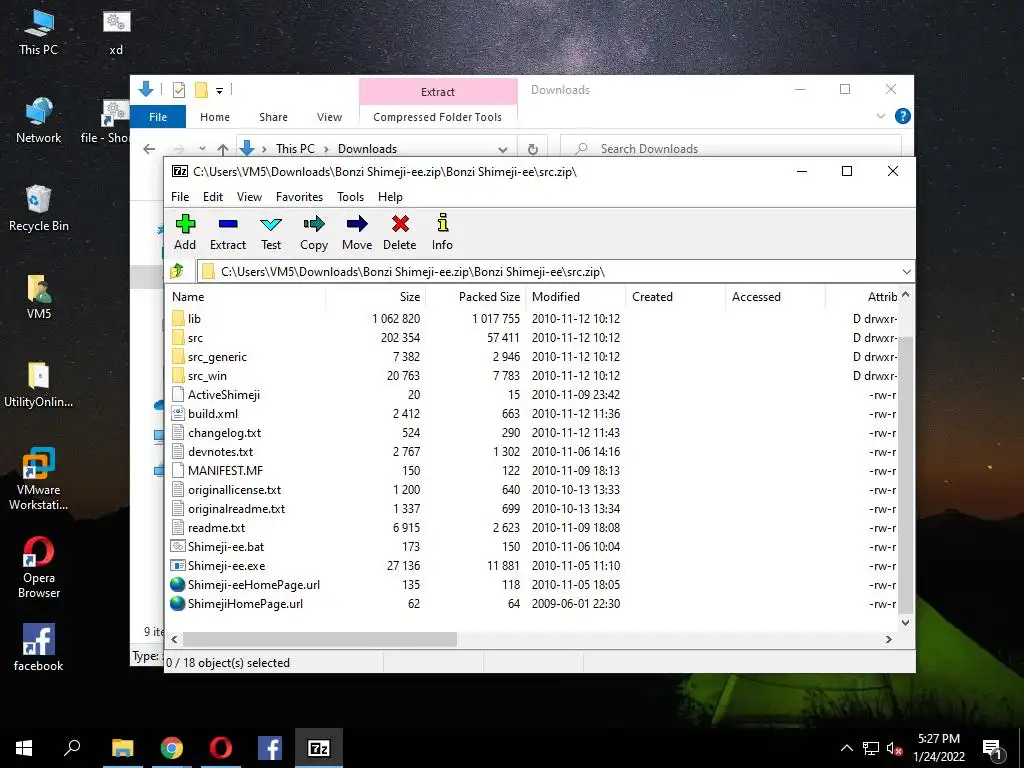
Task: Open Opera Browser desktop shortcut
Action: (39, 568)
